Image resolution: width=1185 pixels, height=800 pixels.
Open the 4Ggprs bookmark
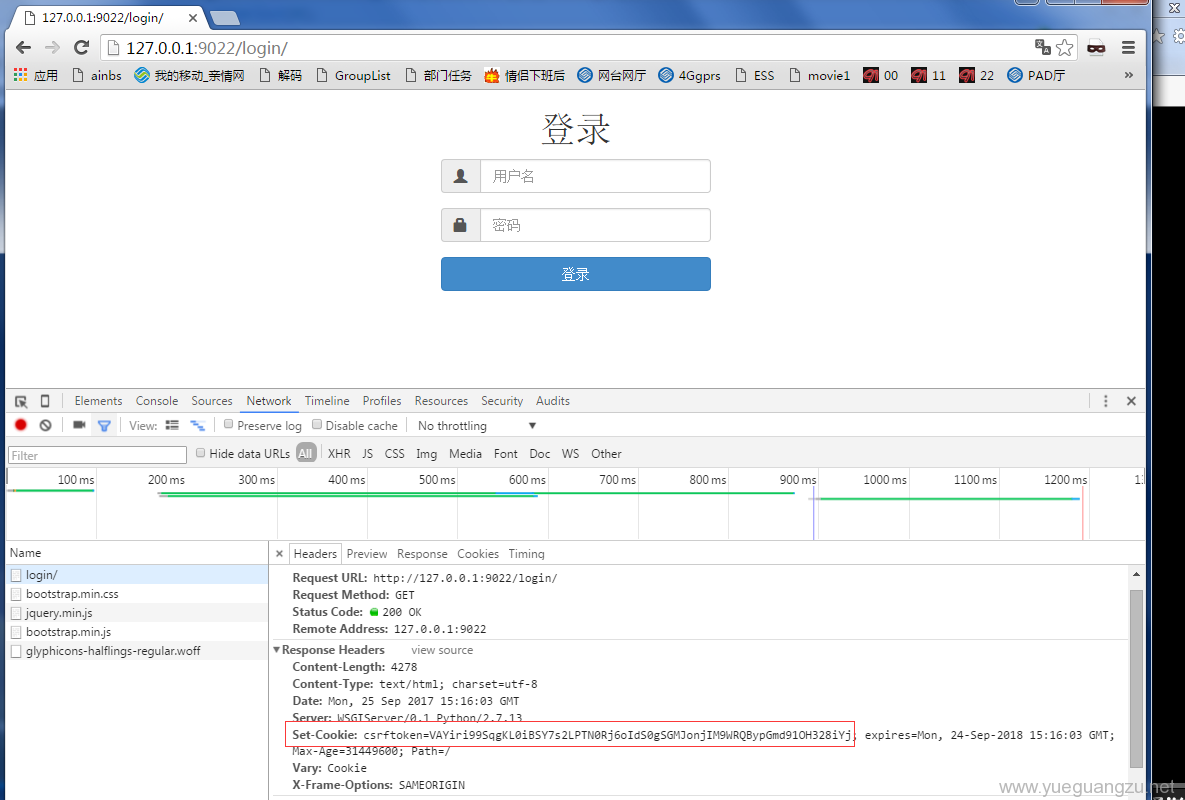689,76
